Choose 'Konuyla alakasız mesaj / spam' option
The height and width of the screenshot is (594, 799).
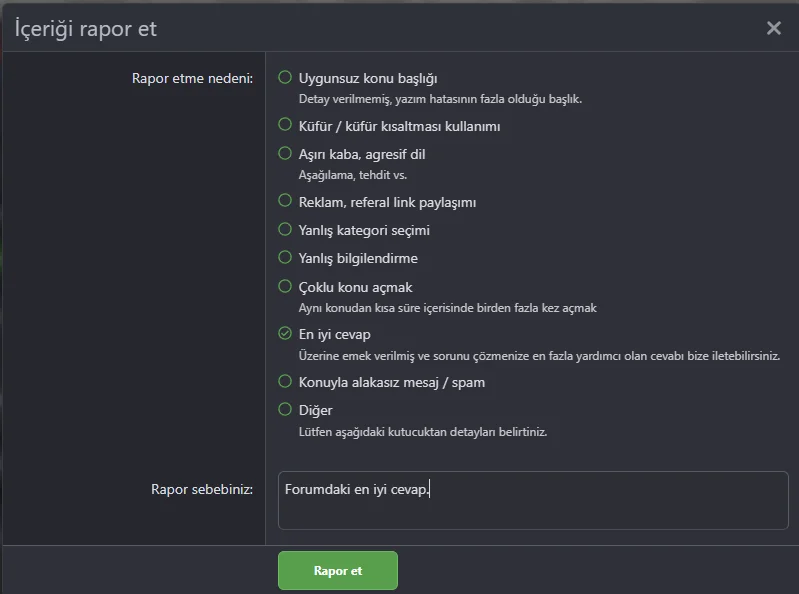click(286, 381)
